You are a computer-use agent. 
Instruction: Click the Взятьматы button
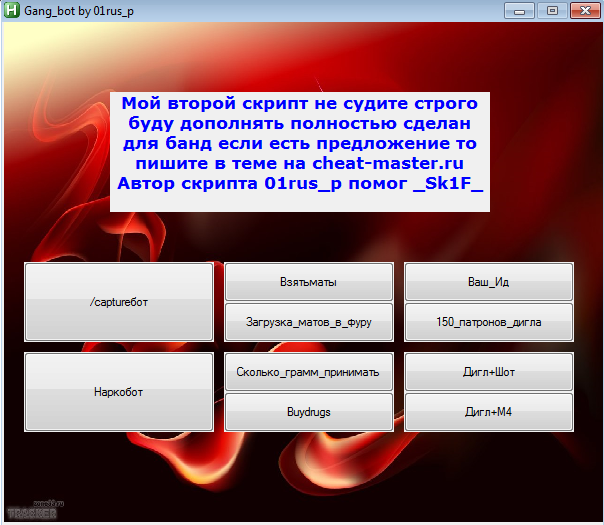click(x=308, y=282)
